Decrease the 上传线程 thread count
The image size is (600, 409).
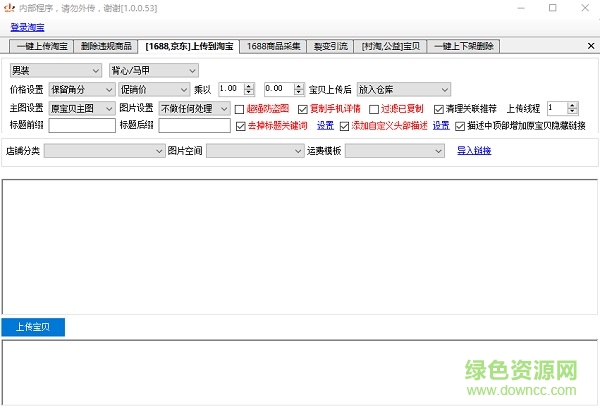[572, 111]
